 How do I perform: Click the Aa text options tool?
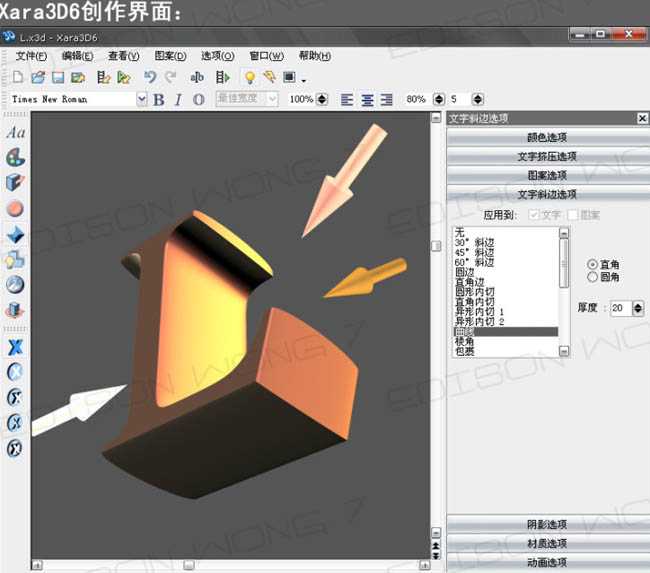point(15,132)
